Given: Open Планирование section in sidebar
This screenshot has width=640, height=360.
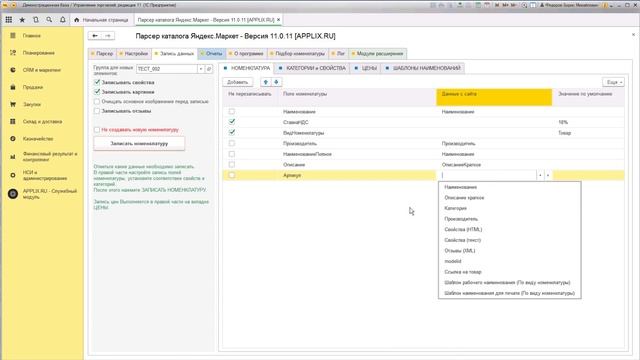Looking at the screenshot, I should click(x=38, y=53).
